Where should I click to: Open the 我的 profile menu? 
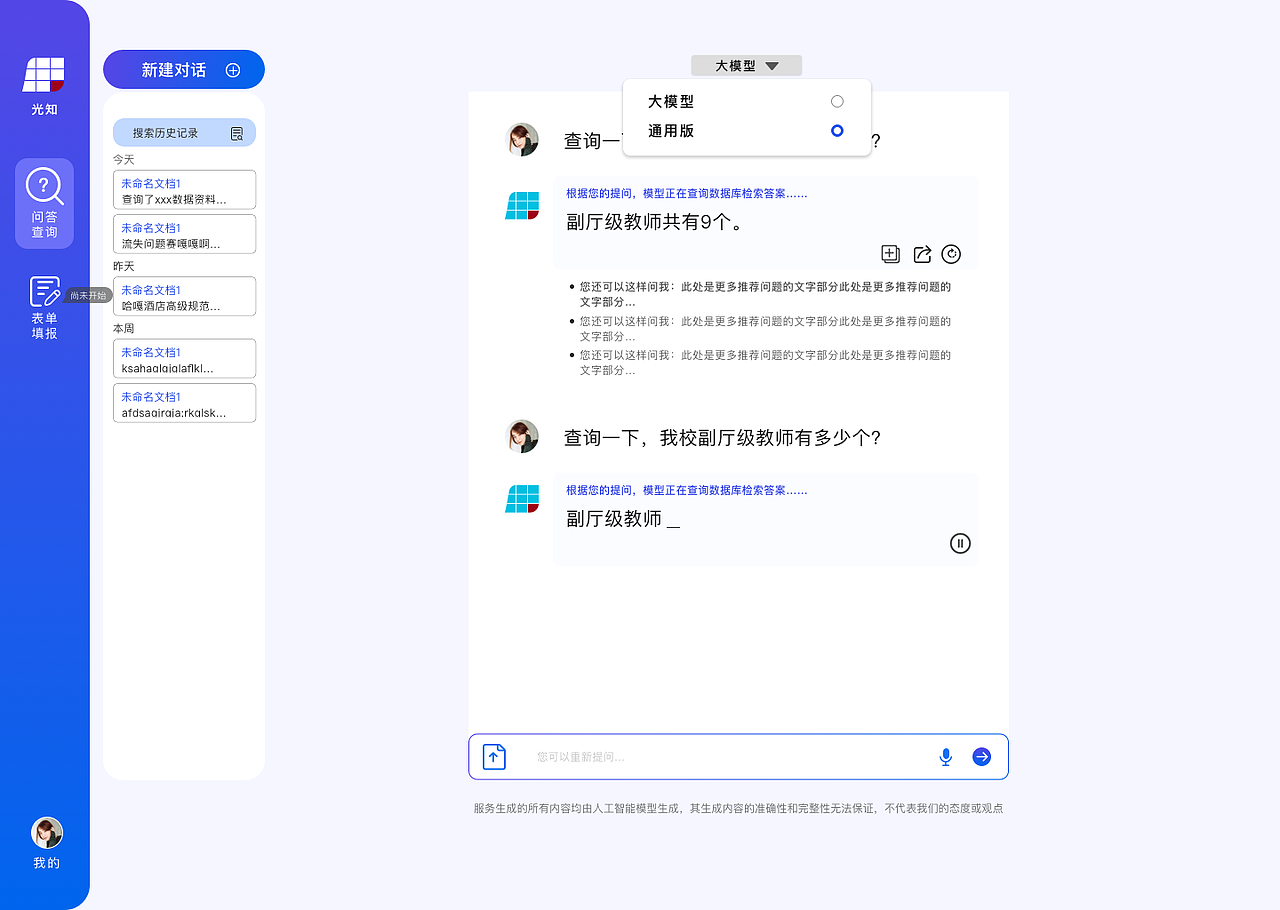[x=46, y=840]
